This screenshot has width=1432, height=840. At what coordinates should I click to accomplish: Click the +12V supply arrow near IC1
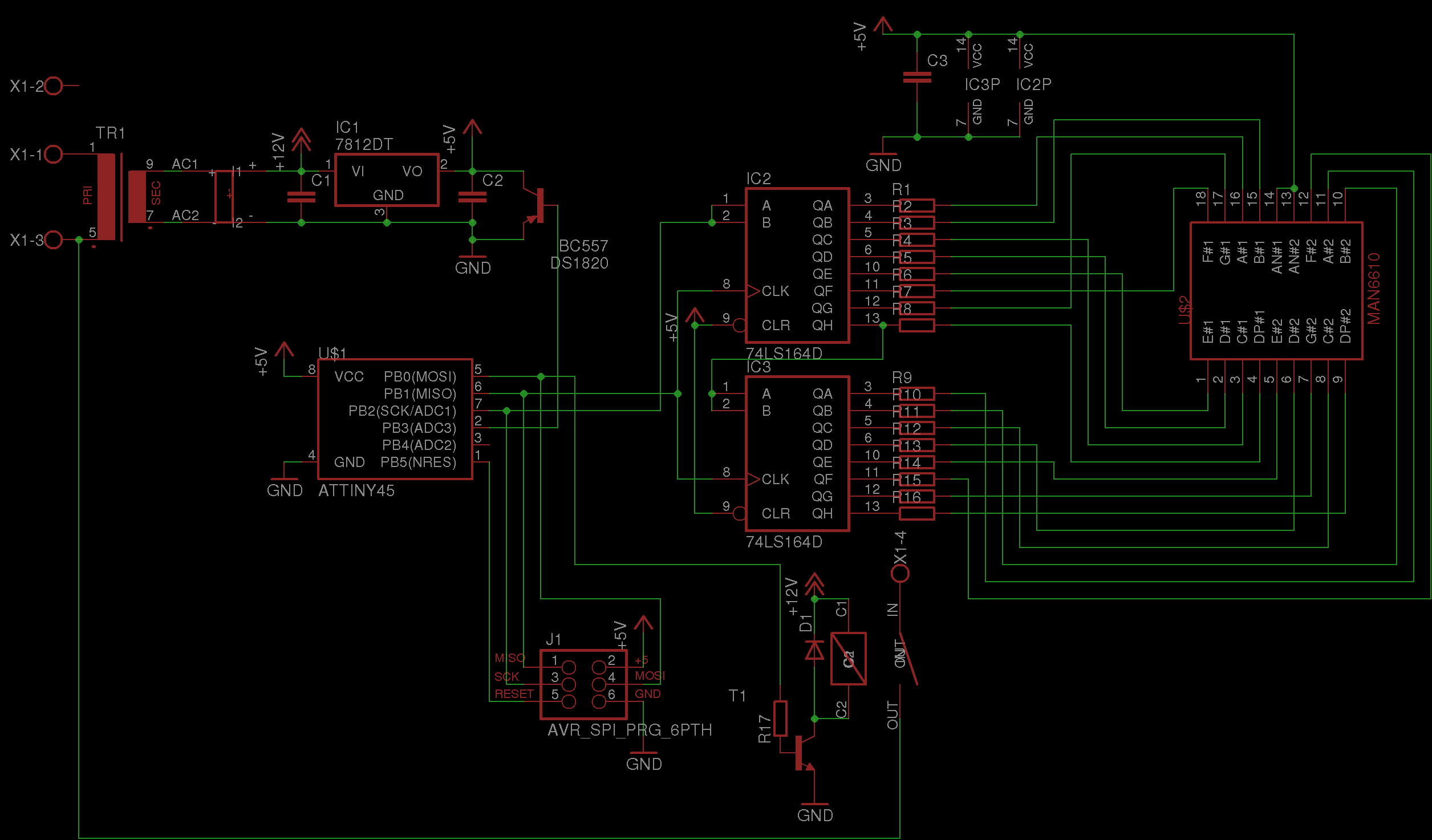click(301, 139)
